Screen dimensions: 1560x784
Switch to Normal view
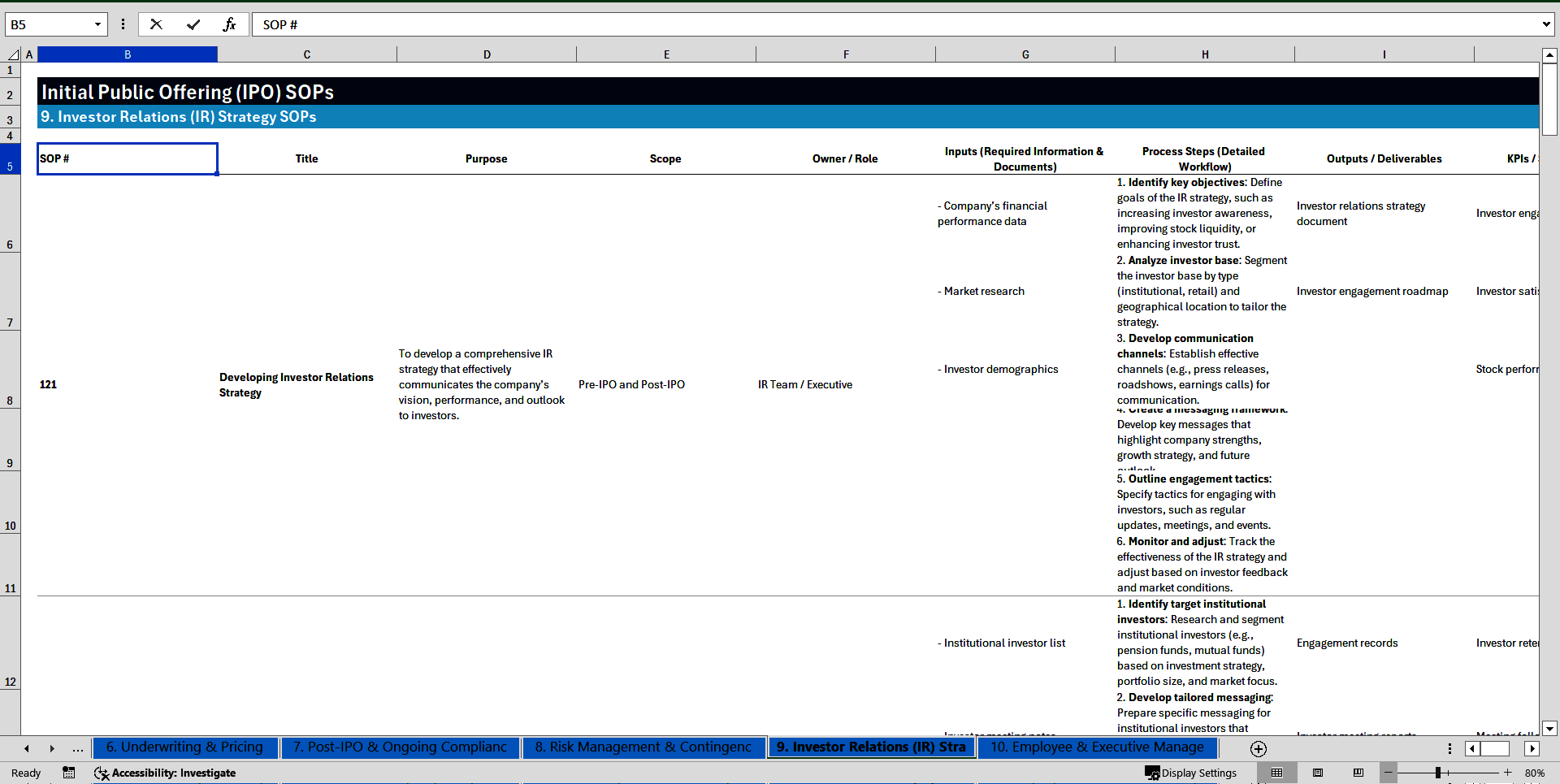(x=1276, y=773)
